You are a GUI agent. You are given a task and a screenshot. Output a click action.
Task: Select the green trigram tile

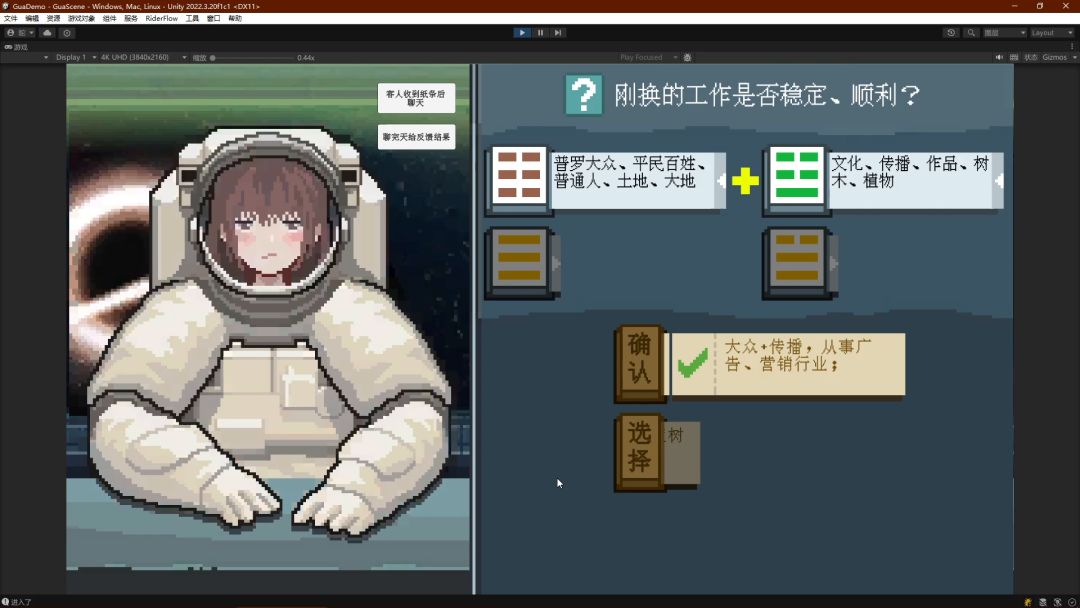[797, 176]
